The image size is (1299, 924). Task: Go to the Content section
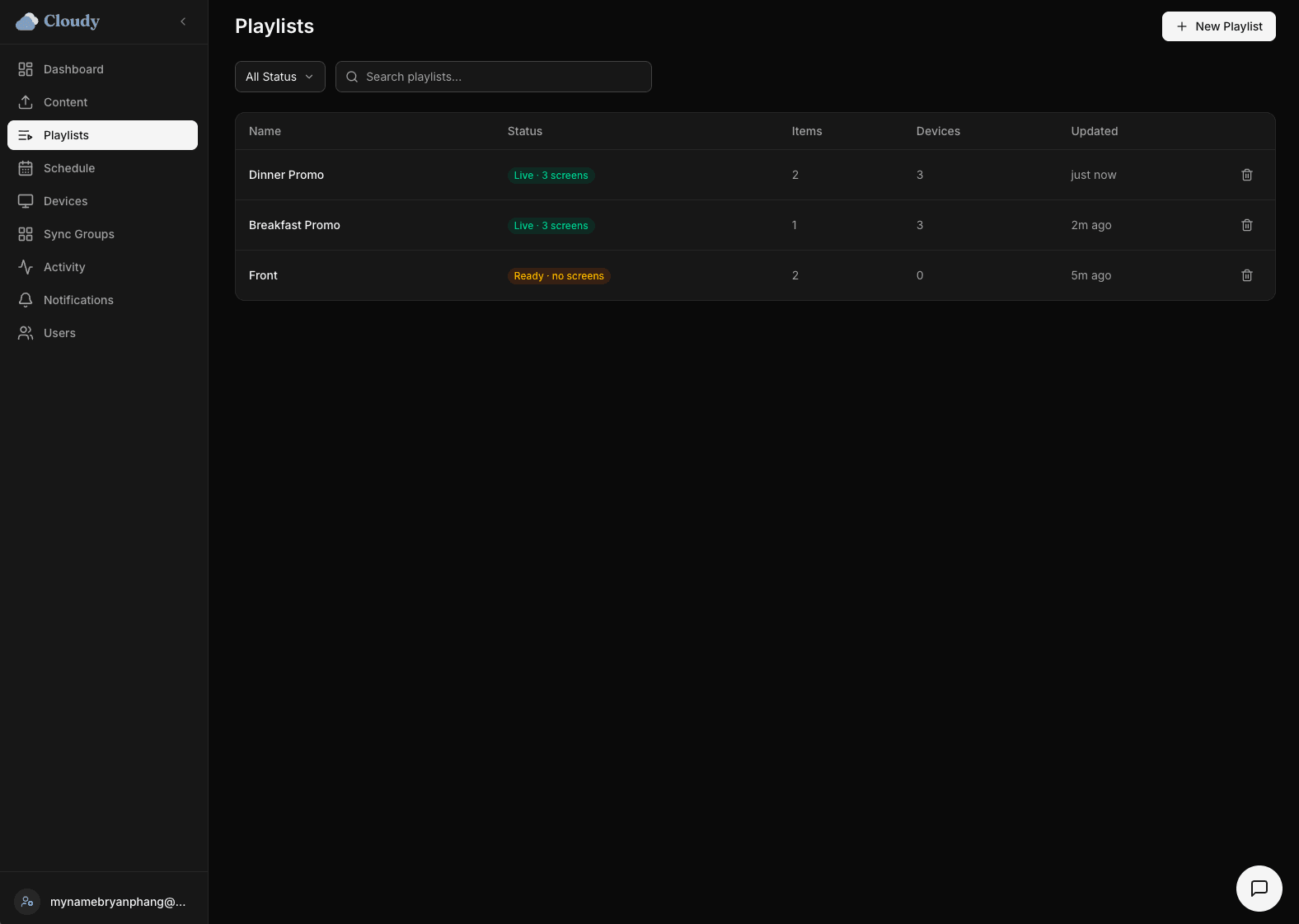(x=102, y=102)
